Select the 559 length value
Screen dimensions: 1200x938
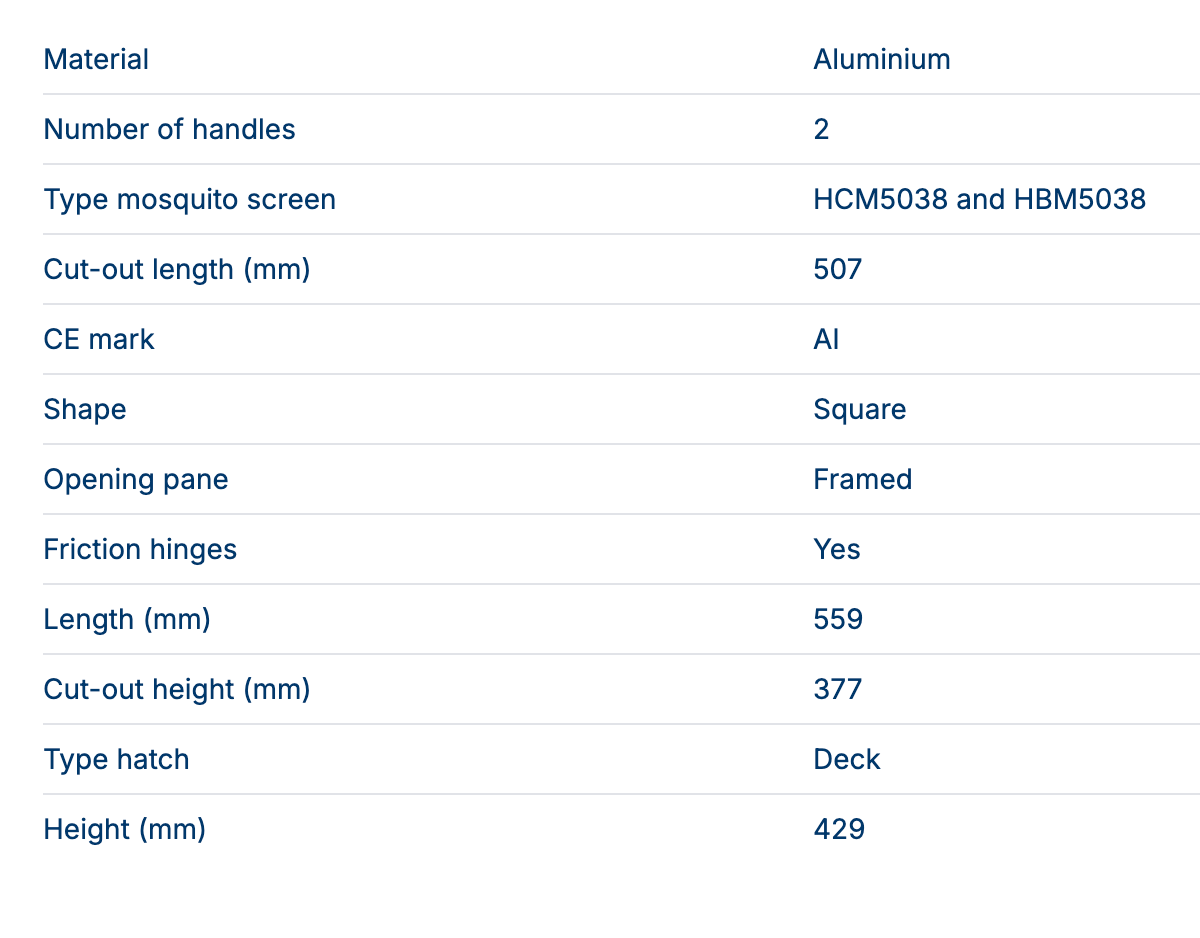pyautogui.click(x=838, y=620)
